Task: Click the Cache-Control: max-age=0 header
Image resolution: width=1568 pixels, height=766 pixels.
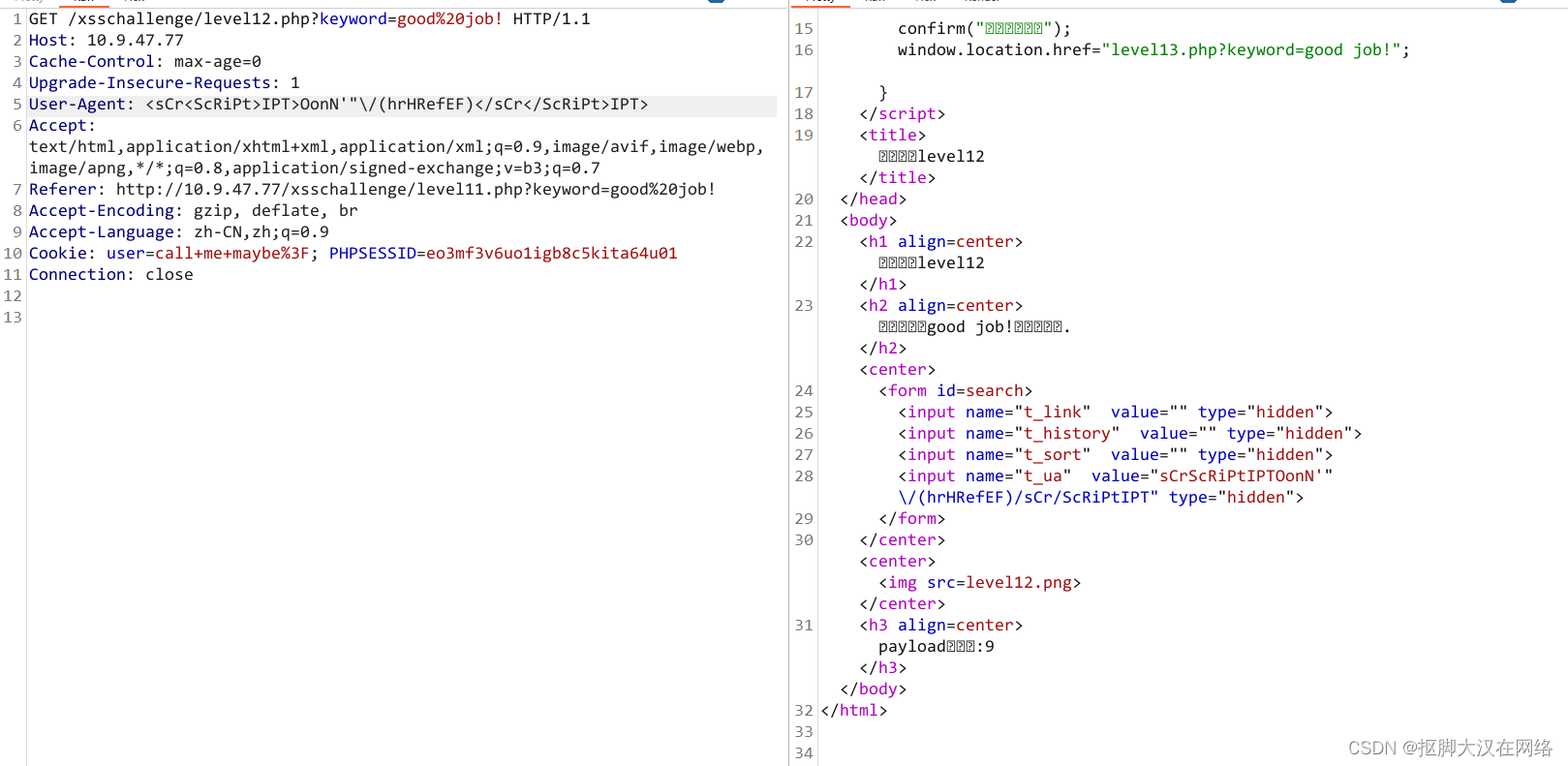Action: [x=144, y=62]
